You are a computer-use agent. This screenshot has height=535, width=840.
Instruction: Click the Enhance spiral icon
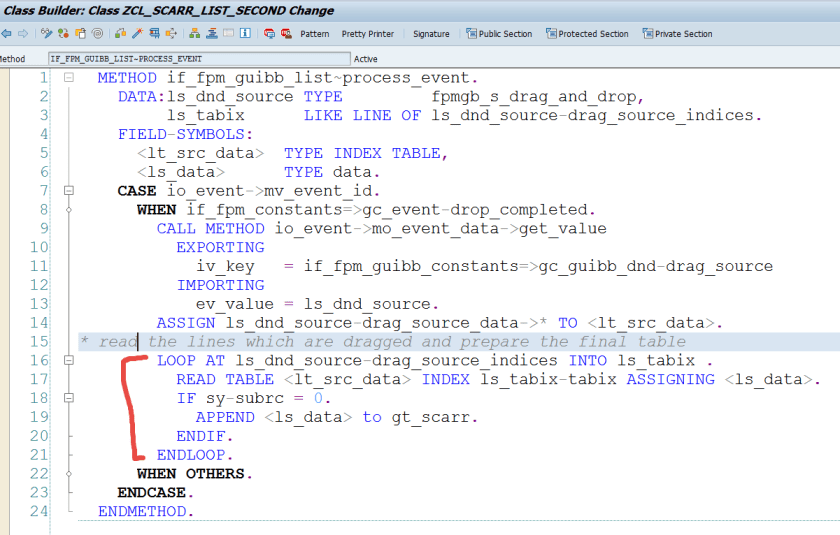[x=97, y=34]
